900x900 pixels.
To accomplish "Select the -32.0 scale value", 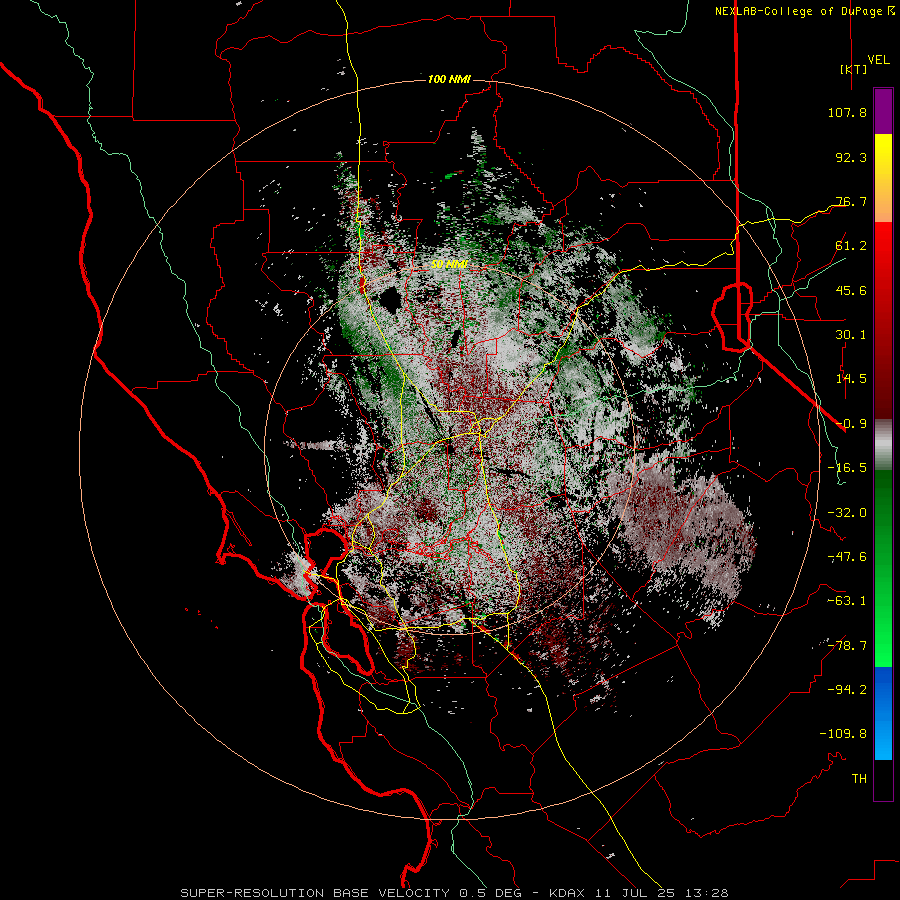I will 847,513.
